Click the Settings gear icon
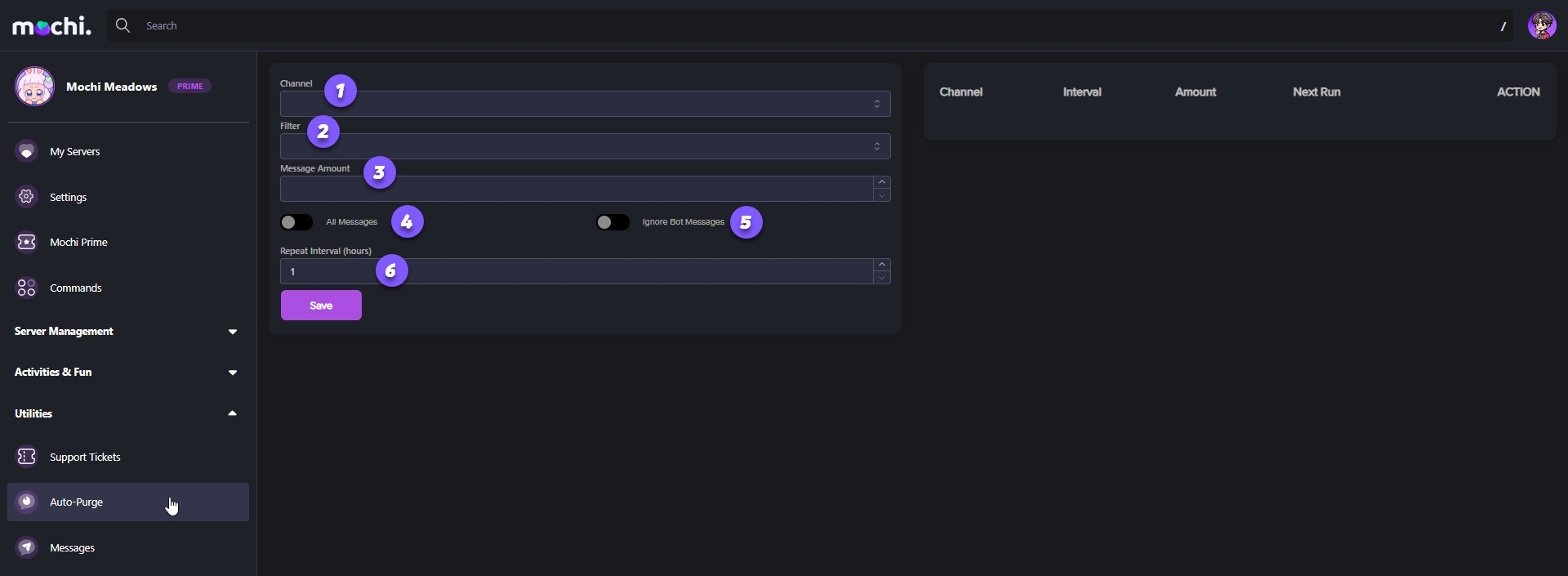The height and width of the screenshot is (576, 1568). pyautogui.click(x=27, y=197)
